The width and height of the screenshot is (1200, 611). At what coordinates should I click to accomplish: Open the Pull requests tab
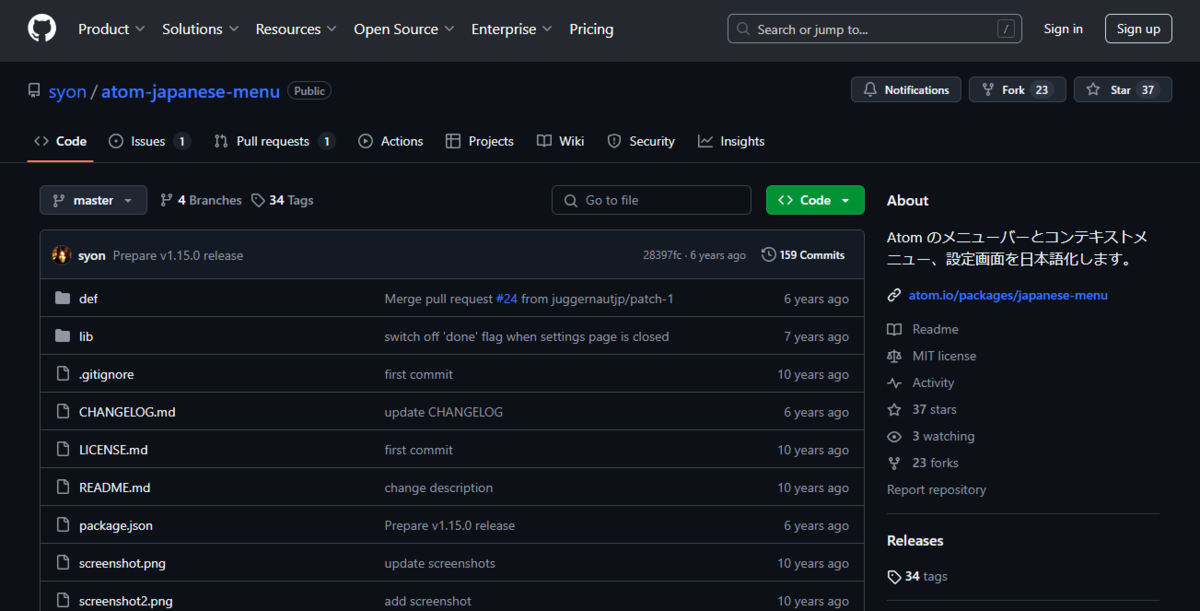pos(274,141)
